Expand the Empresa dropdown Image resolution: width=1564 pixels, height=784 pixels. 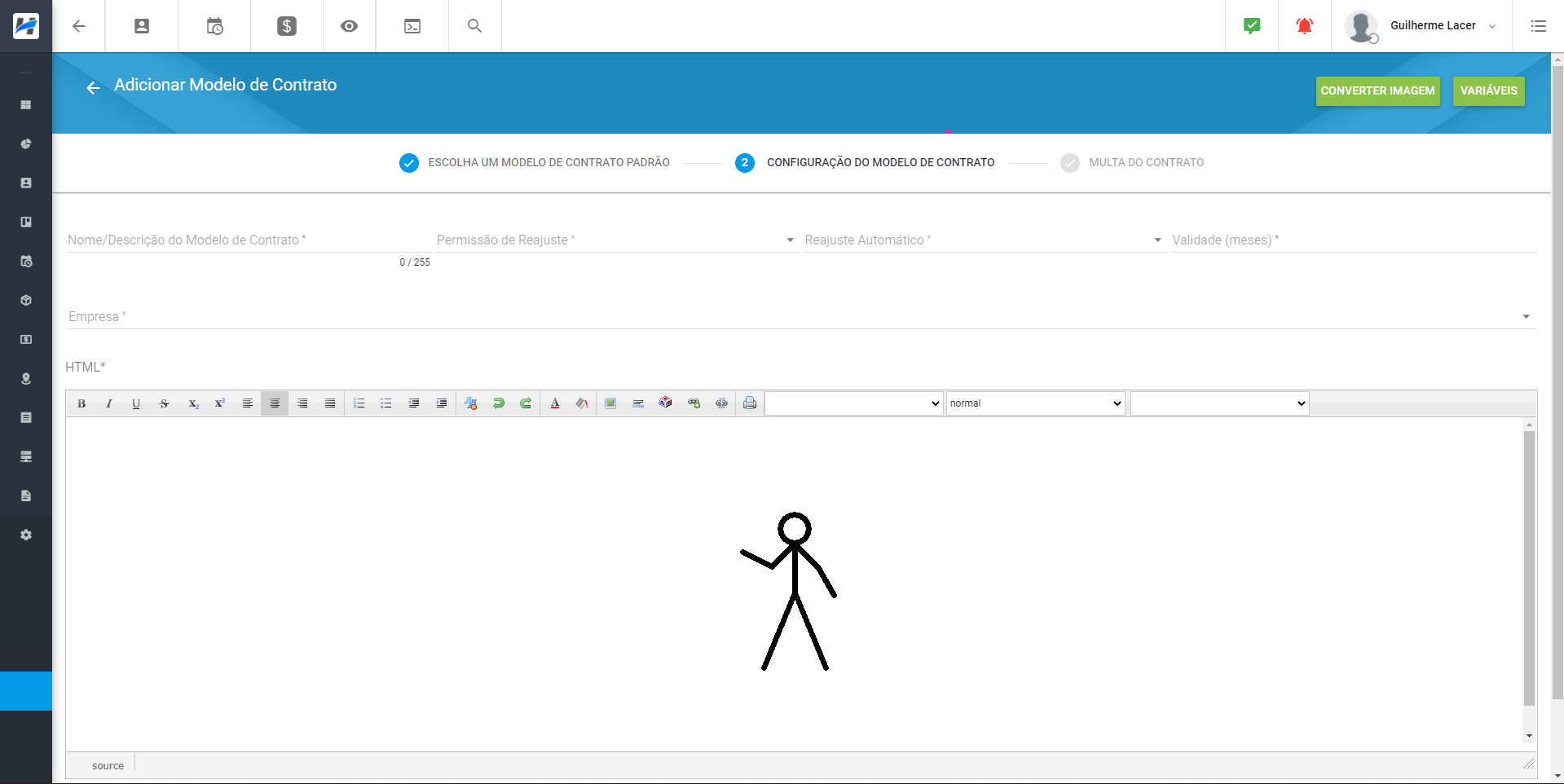pyautogui.click(x=801, y=316)
